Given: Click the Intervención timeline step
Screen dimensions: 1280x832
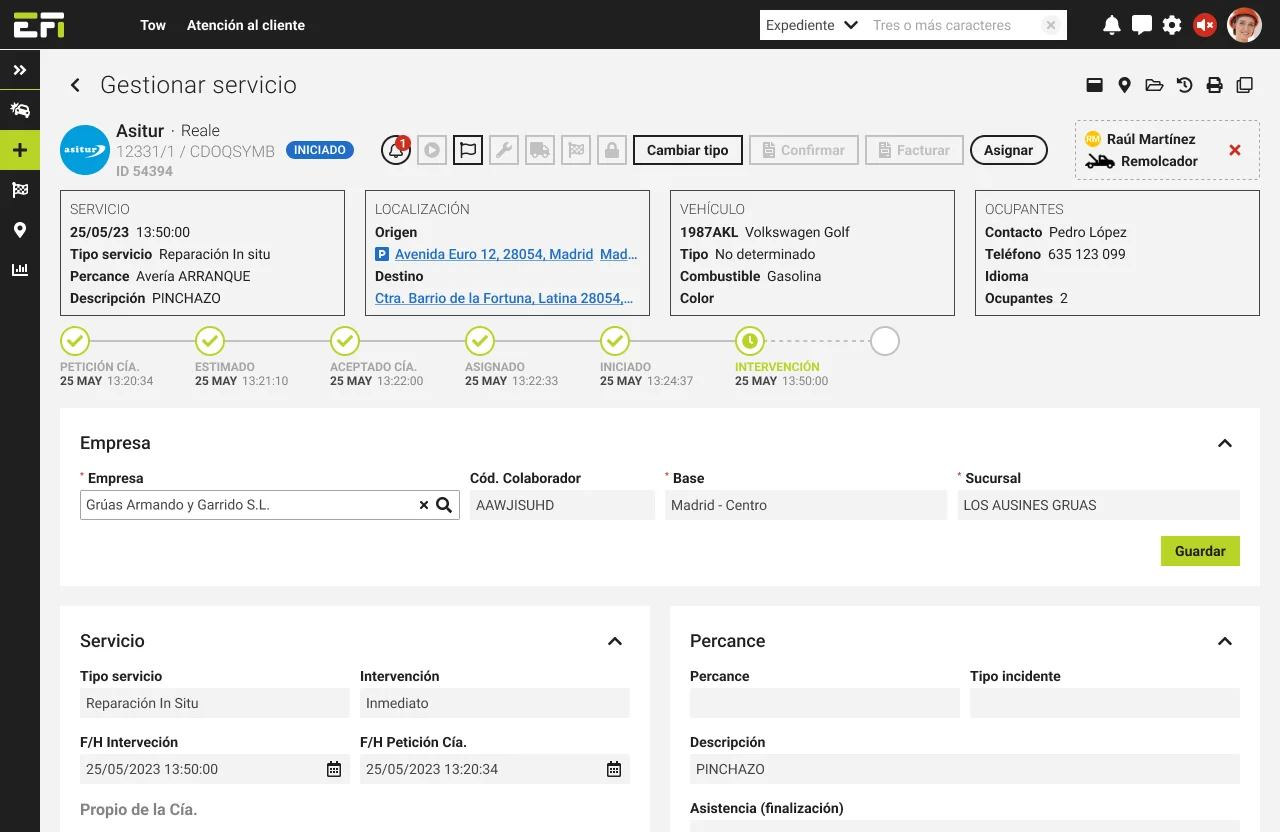Looking at the screenshot, I should 750,341.
